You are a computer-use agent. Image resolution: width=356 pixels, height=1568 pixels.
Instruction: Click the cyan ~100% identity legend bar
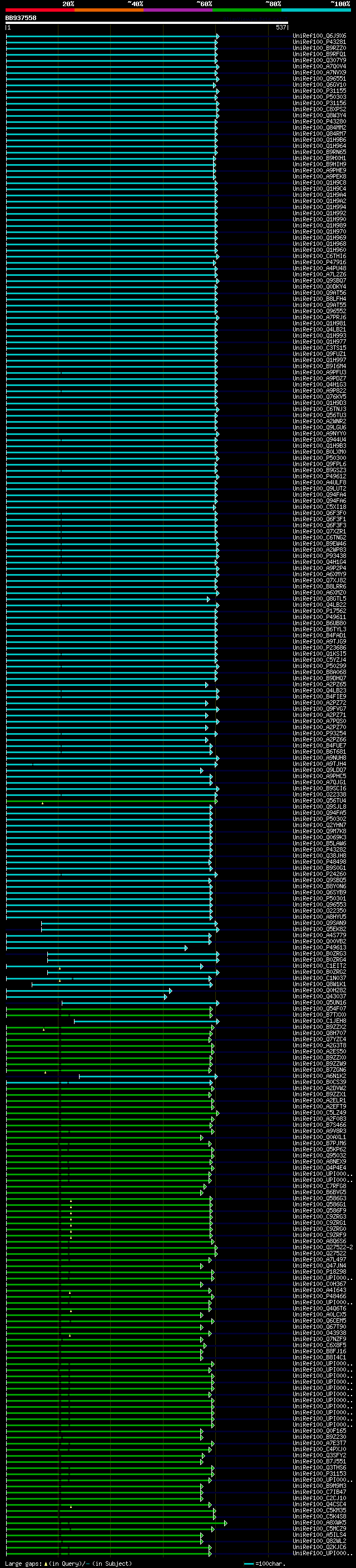[316, 11]
